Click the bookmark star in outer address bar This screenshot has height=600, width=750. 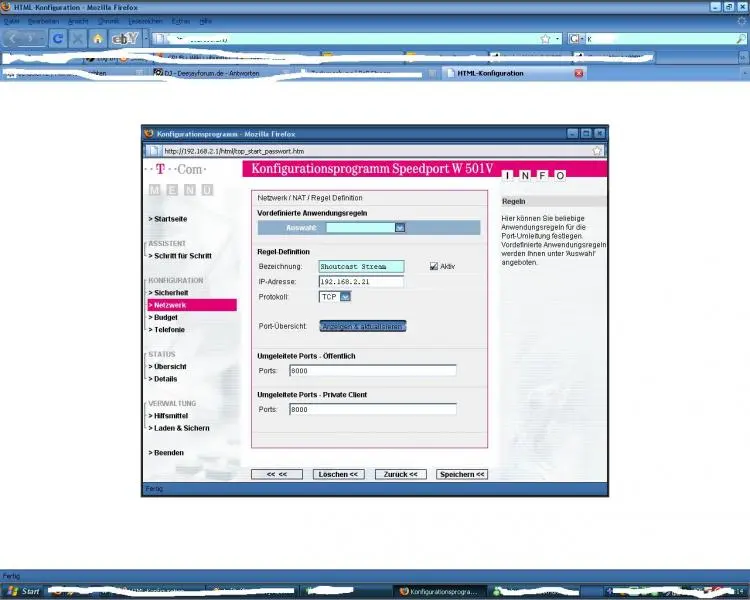point(545,38)
